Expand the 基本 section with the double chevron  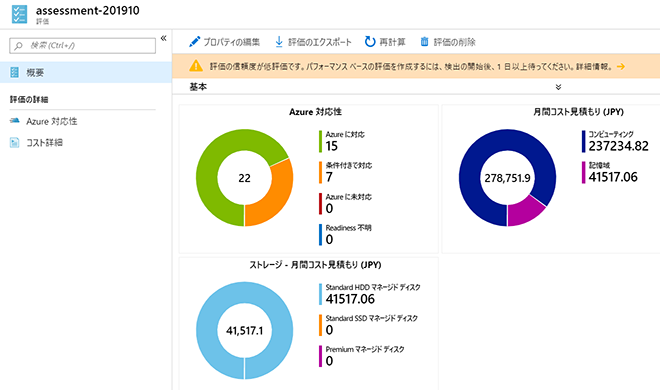[558, 87]
